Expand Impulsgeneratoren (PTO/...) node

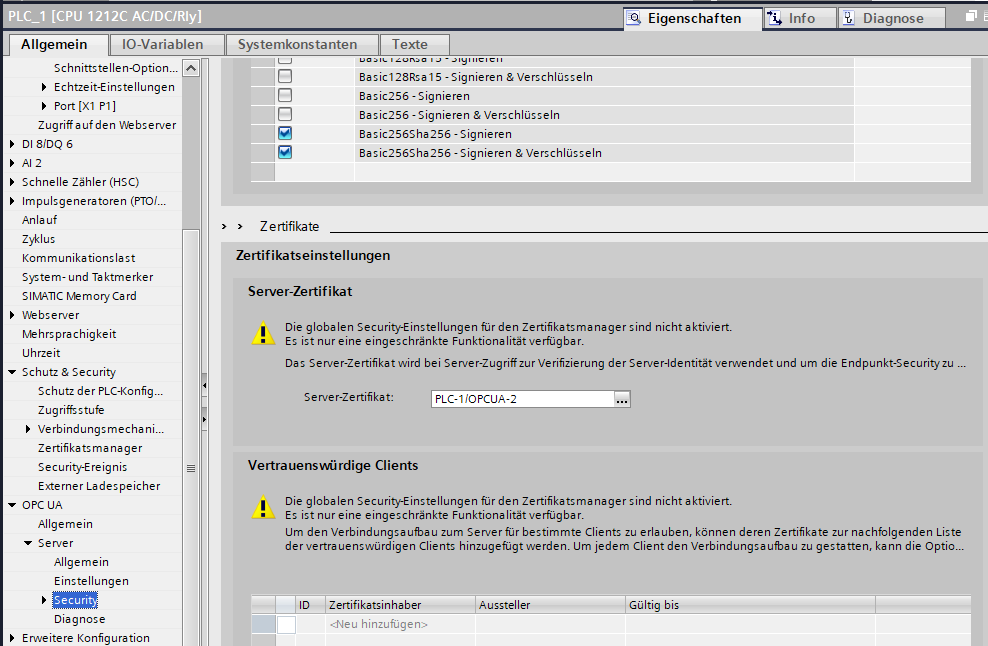coord(12,201)
